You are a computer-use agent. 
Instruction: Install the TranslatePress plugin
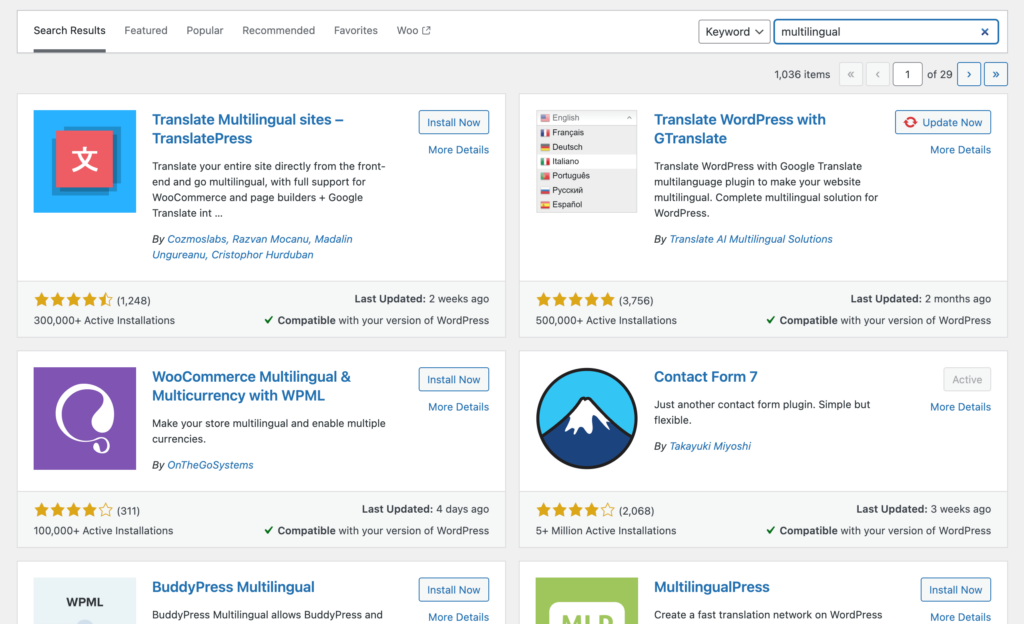point(454,122)
